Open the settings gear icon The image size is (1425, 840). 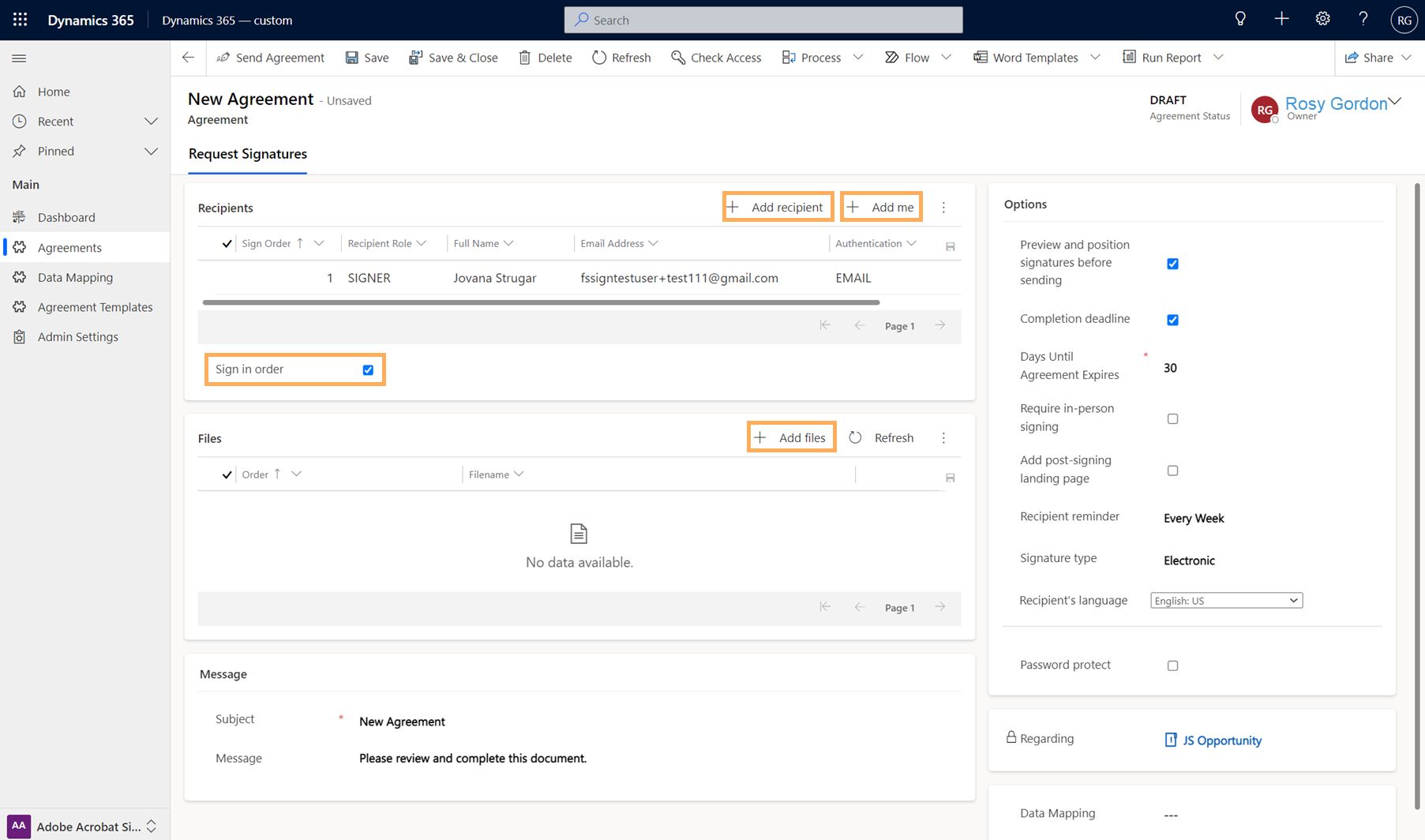[x=1322, y=20]
